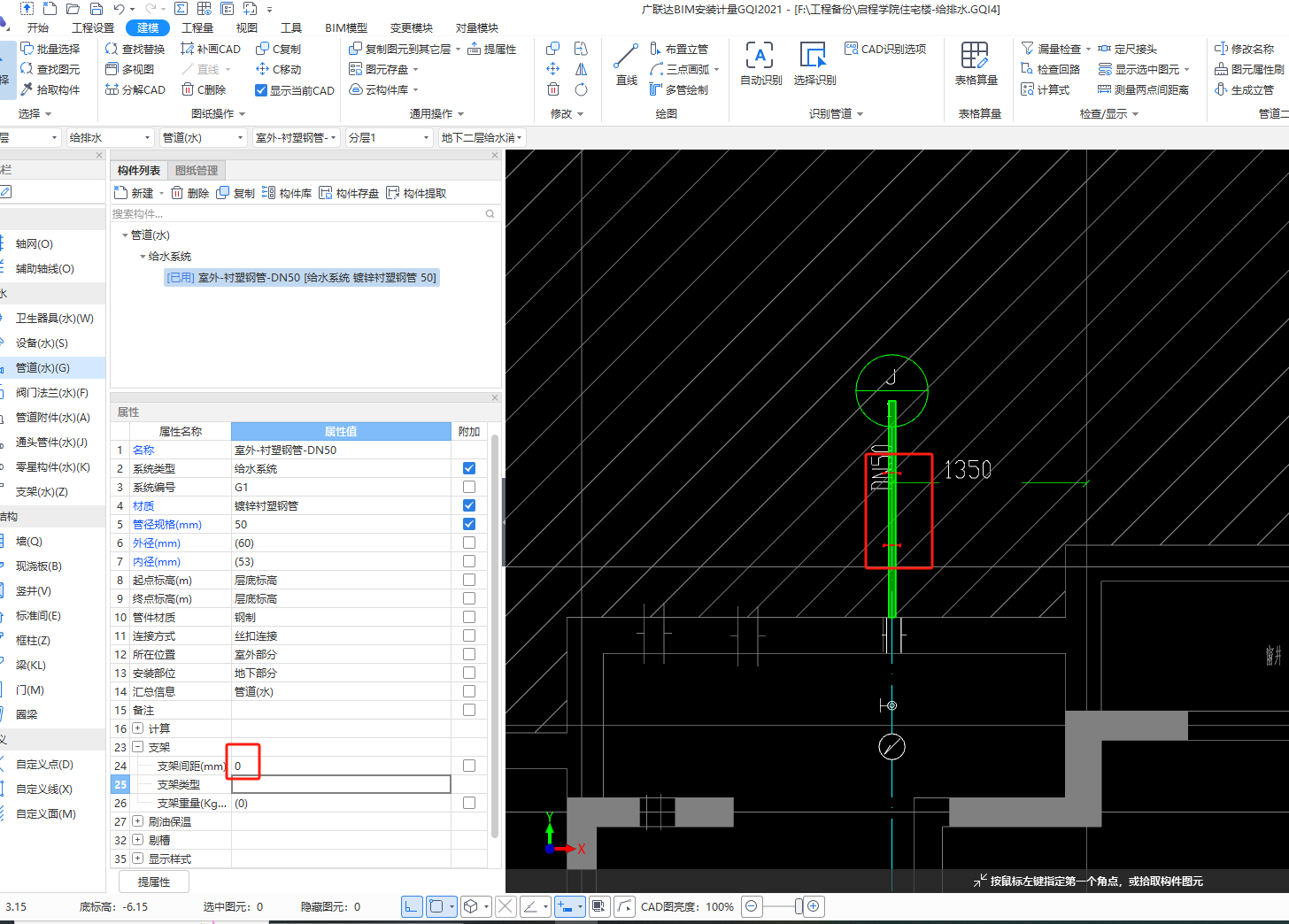
Task: Open the 地下二层给水消 drawing dropdown
Action: tap(482, 137)
